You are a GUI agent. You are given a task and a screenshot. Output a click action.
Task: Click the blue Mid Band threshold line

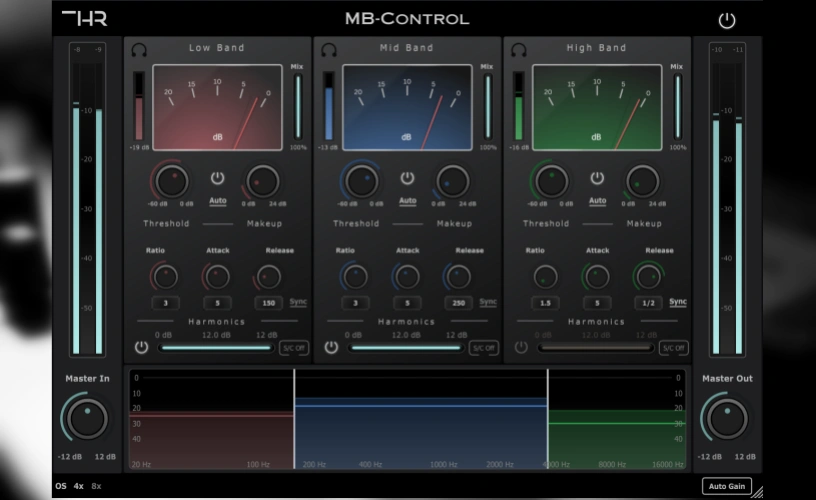pyautogui.click(x=421, y=405)
